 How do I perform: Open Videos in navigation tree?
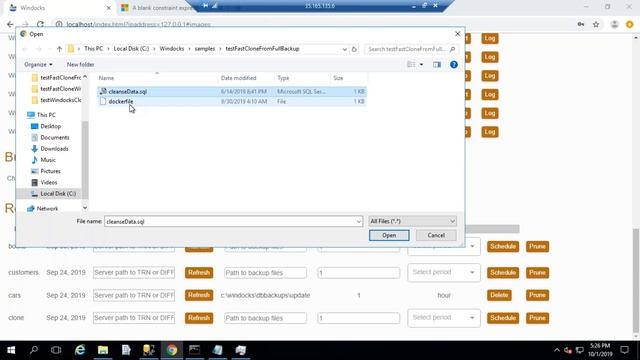point(44,182)
